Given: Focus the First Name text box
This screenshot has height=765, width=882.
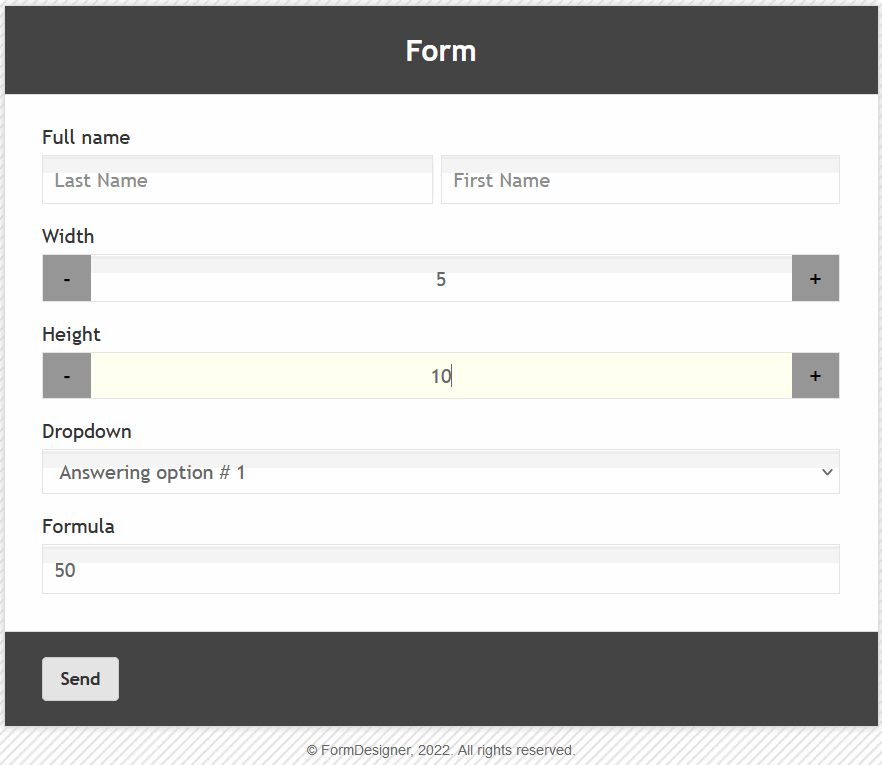Looking at the screenshot, I should 640,181.
